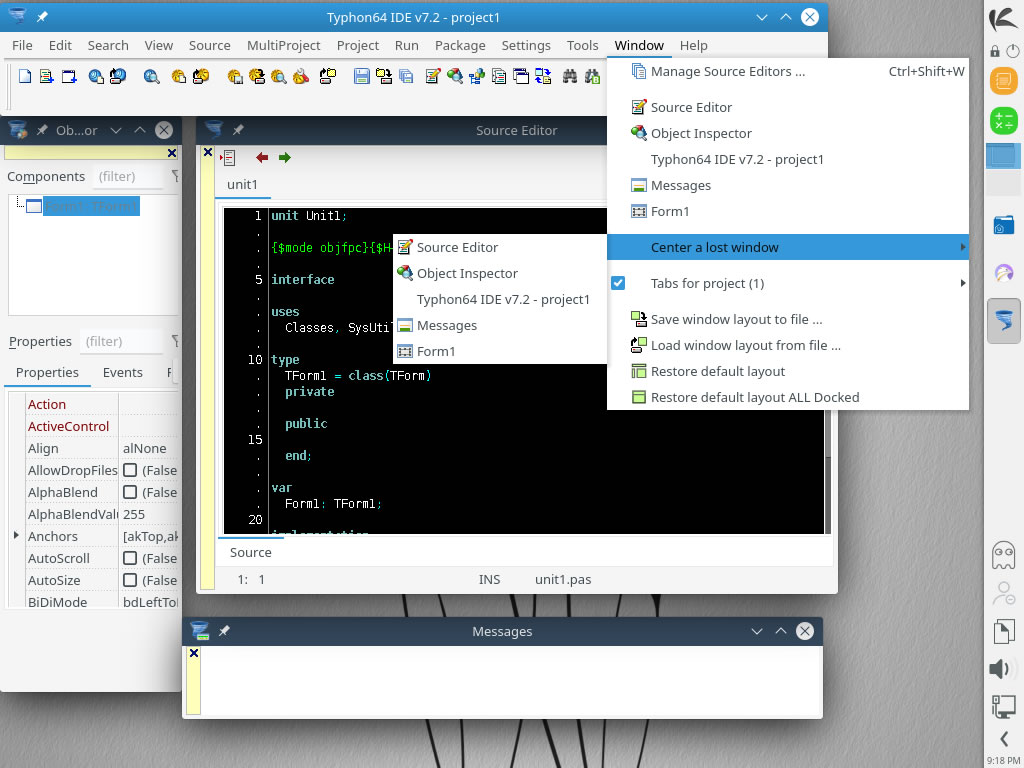Open the MultiProject menu
This screenshot has height=768, width=1024.
coord(283,45)
